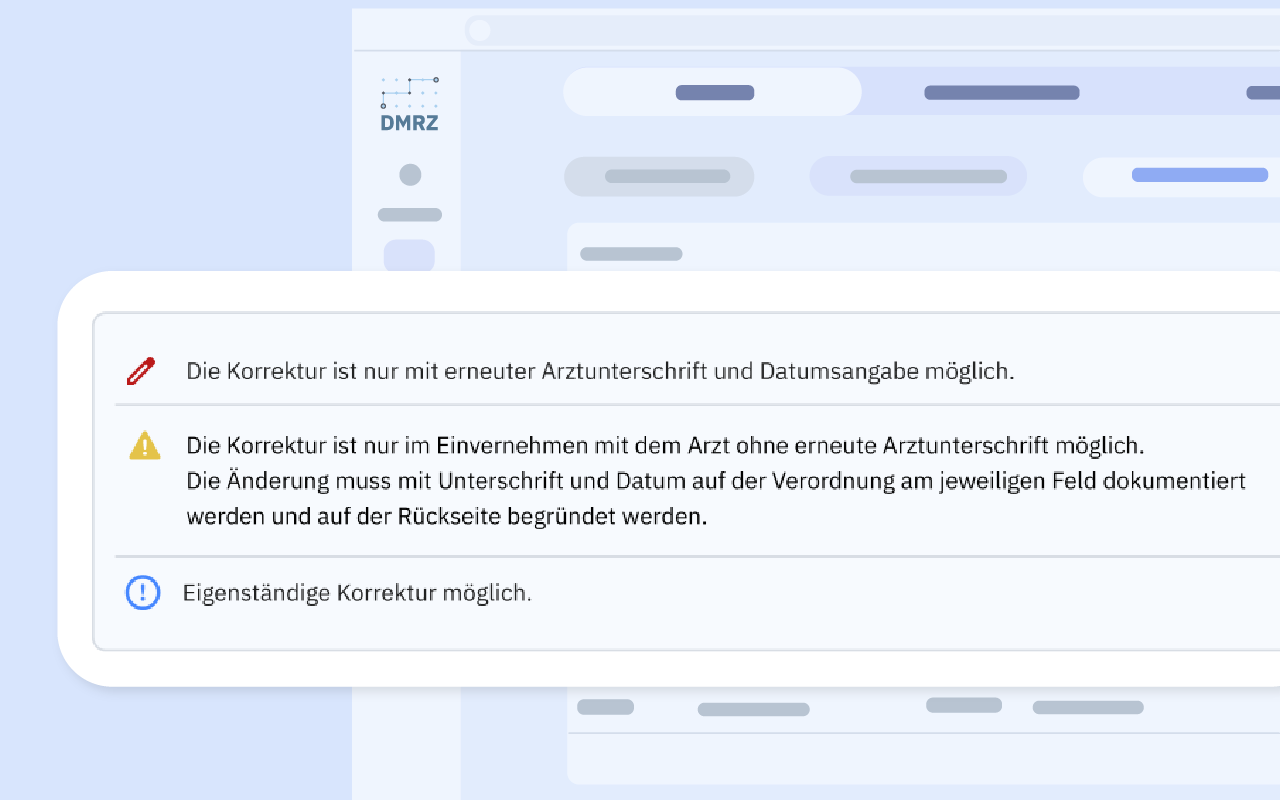Click the 'Eigenständige Korrektur möglich.' text row
This screenshot has width=1280, height=800.
click(x=357, y=593)
